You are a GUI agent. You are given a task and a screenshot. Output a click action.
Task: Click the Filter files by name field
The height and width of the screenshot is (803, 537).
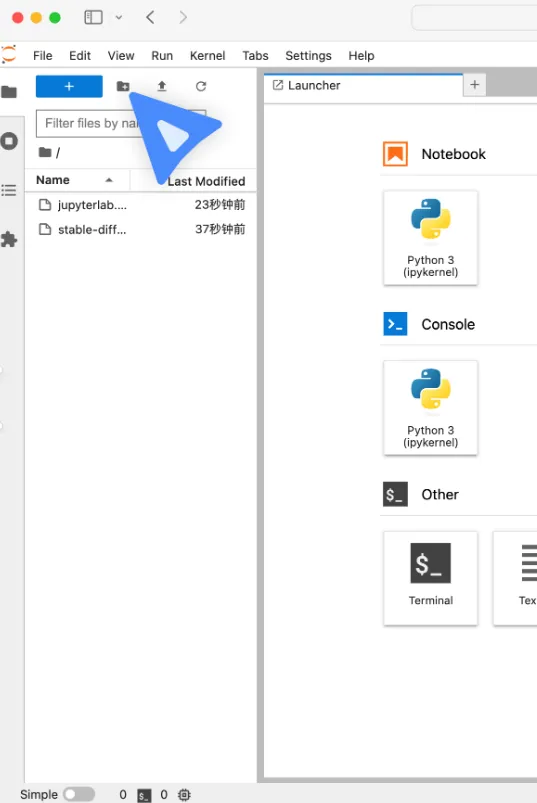pyautogui.click(x=121, y=123)
